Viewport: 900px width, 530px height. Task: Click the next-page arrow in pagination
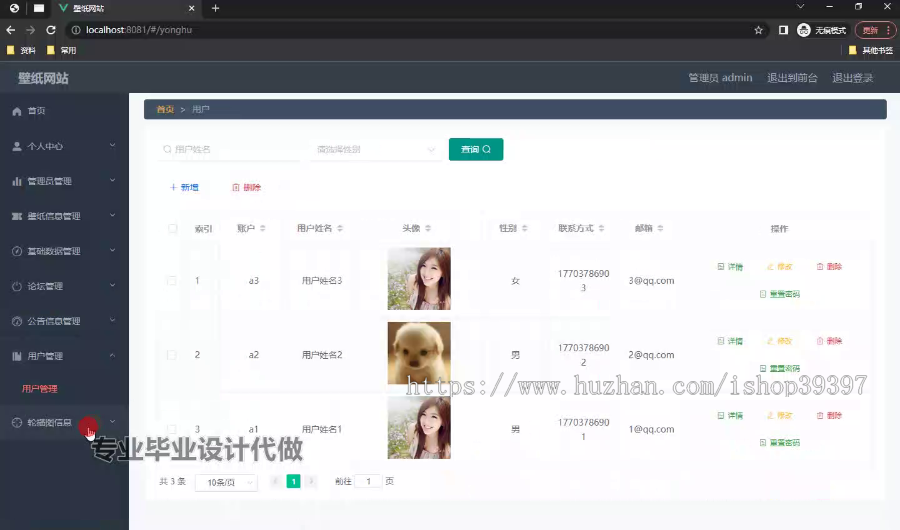311,481
